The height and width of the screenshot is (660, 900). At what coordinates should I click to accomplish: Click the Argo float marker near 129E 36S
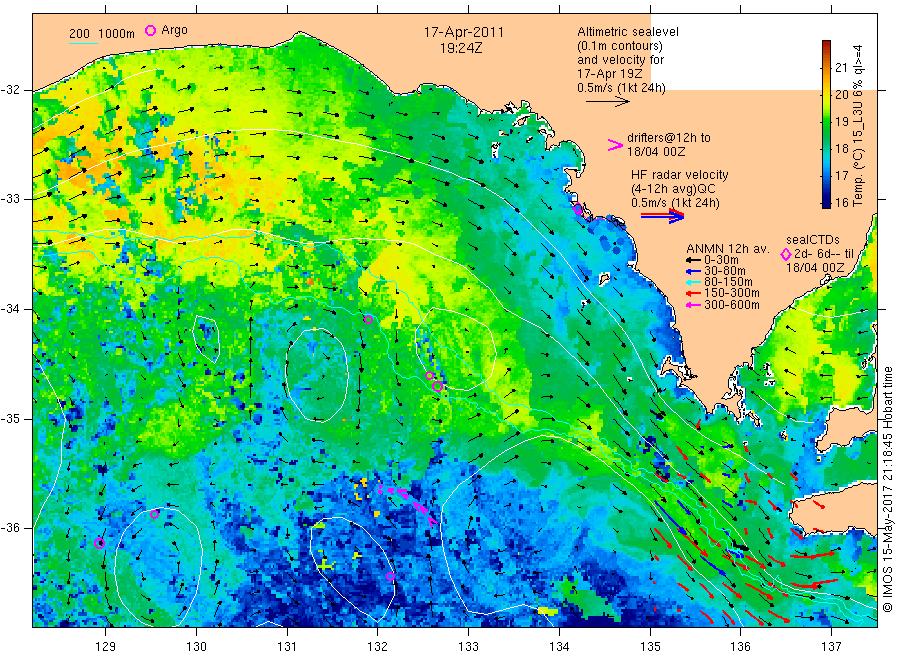click(99, 543)
